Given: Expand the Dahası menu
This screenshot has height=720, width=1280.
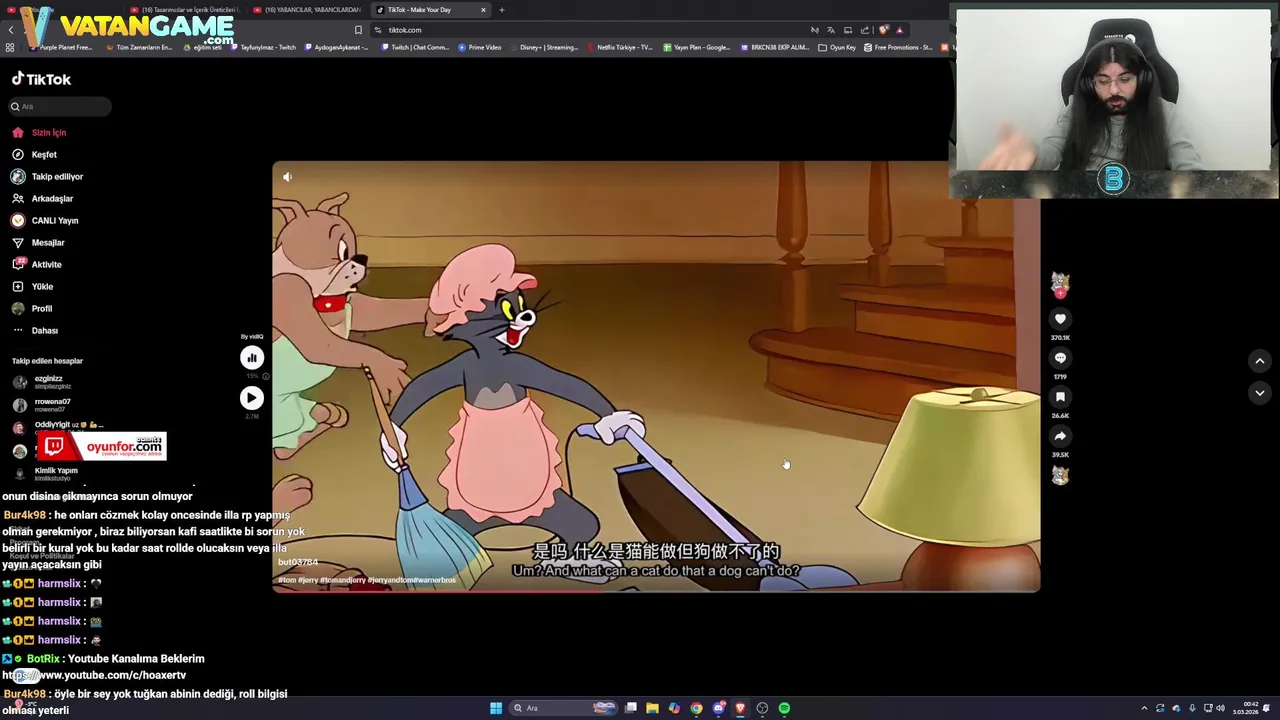Looking at the screenshot, I should 35,330.
